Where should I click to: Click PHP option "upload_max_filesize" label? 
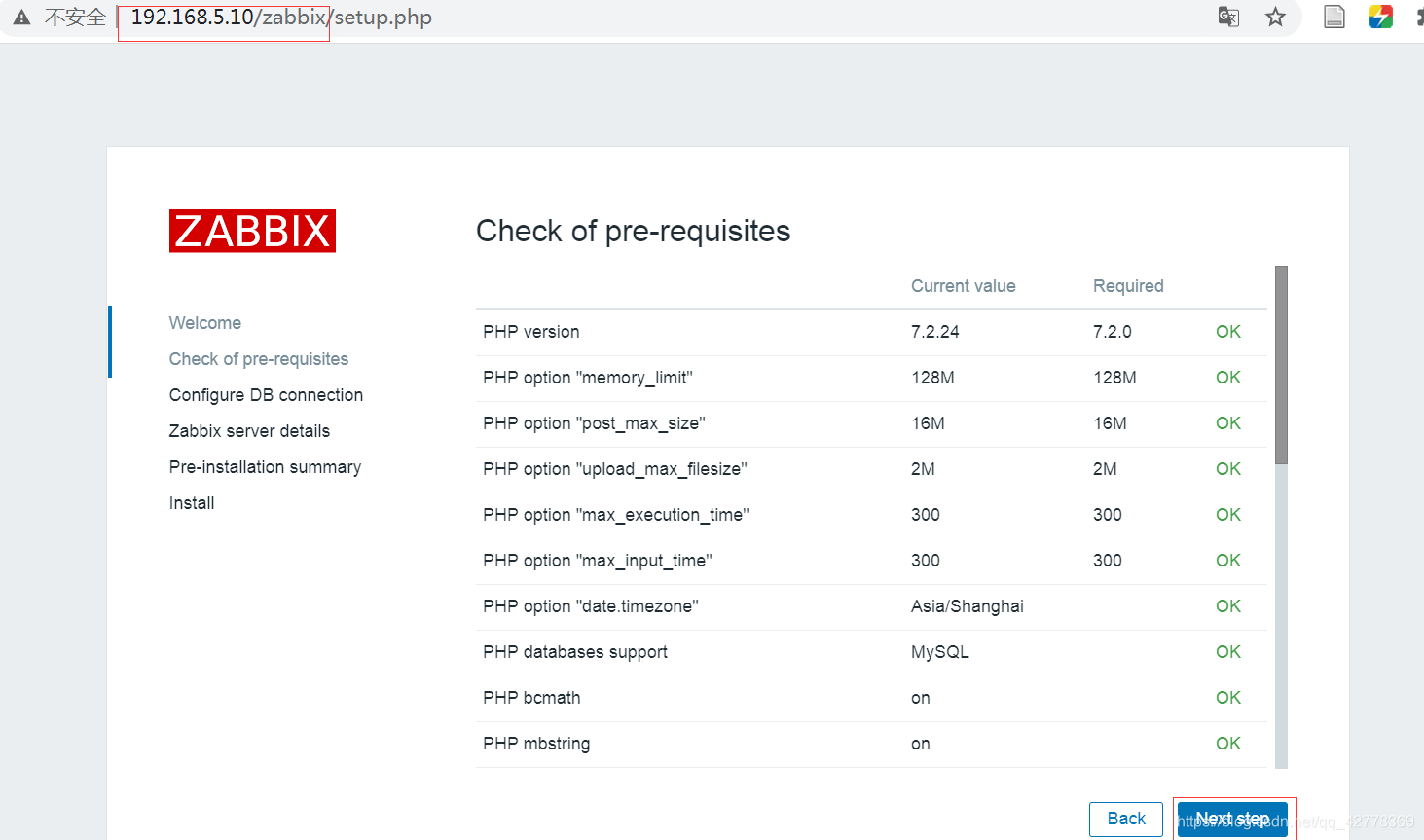pos(615,469)
